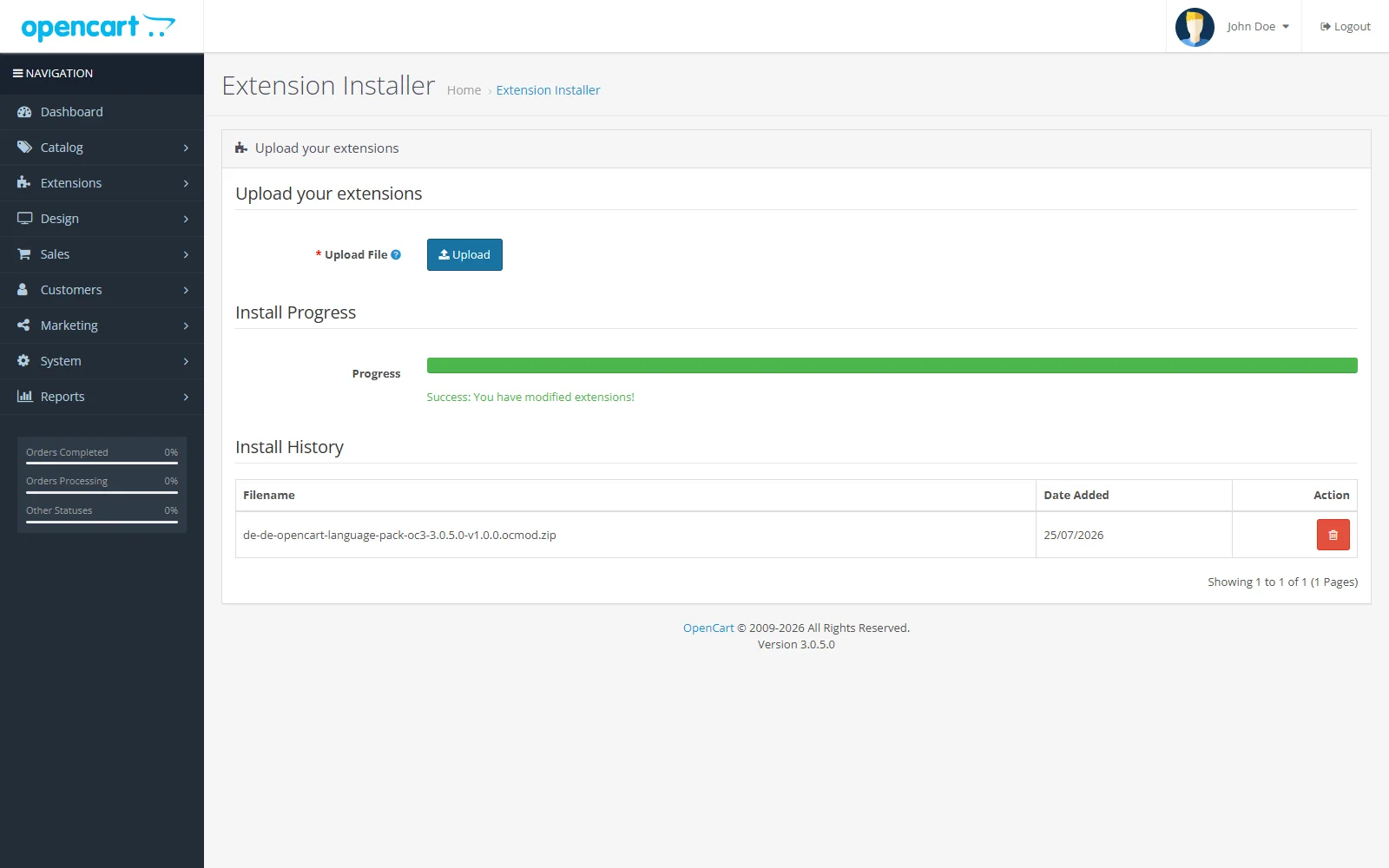Click the Design monitor icon
1389x868 pixels.
click(24, 219)
